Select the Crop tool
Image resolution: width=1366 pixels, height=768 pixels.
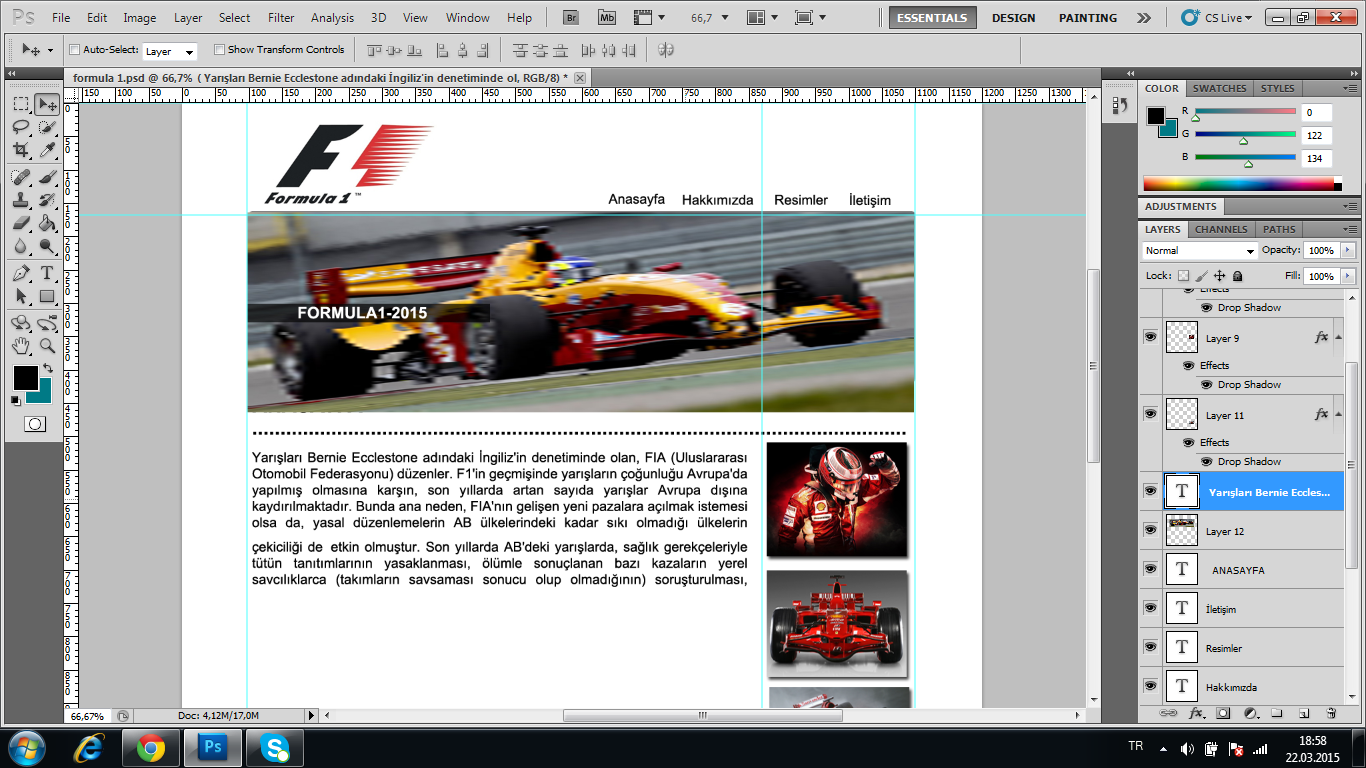point(21,150)
